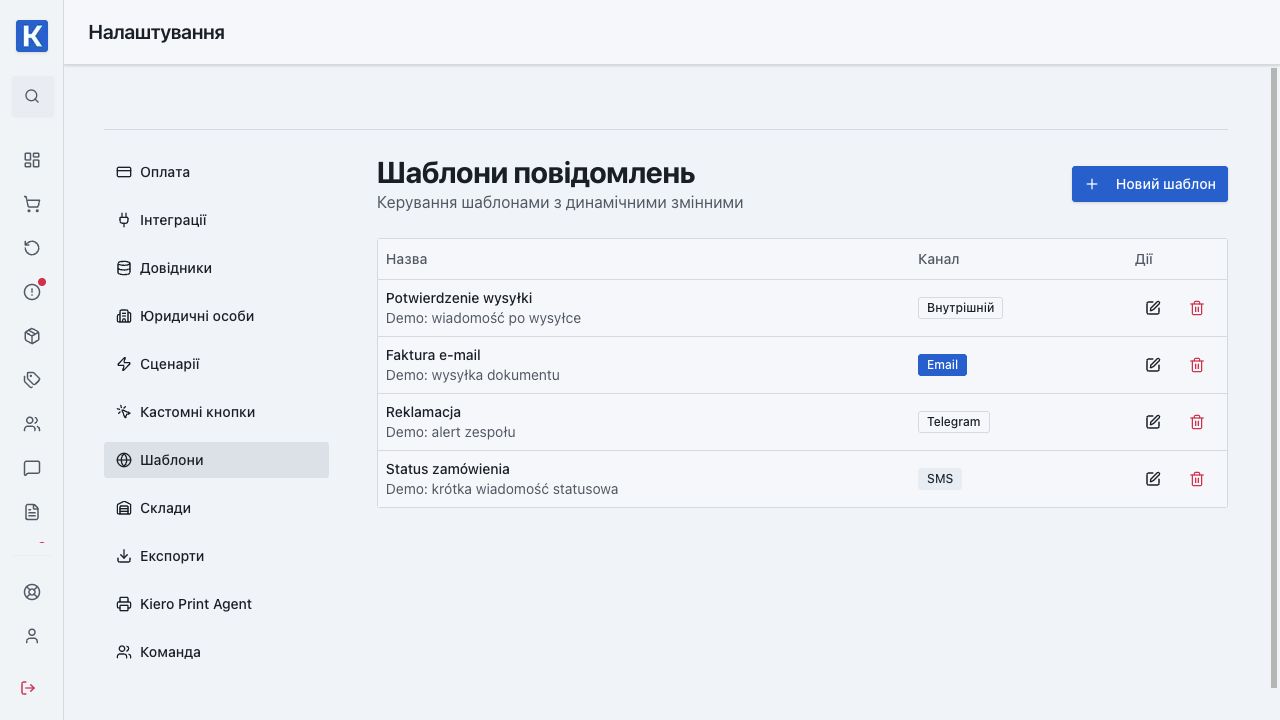Click the template name Faktura e-mail
The image size is (1280, 720).
(x=433, y=355)
